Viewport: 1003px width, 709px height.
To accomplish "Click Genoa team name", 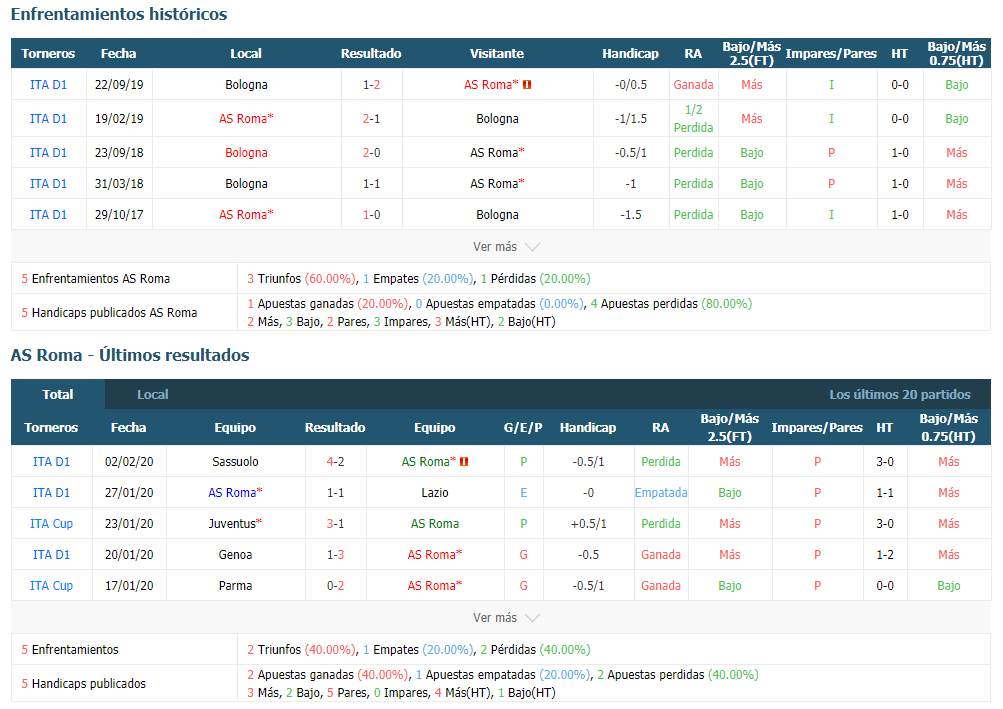I will pyautogui.click(x=235, y=555).
